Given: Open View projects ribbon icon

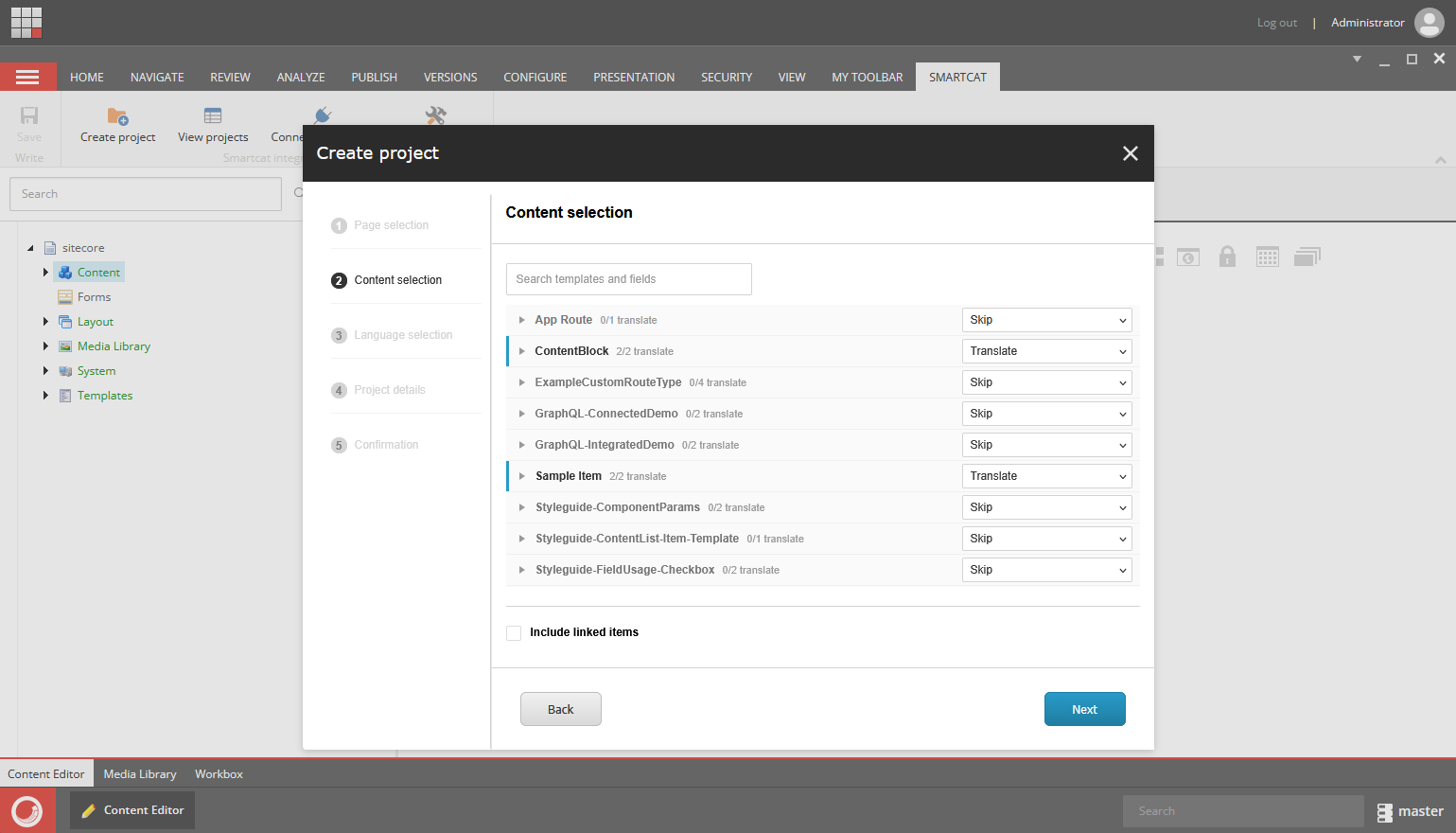Looking at the screenshot, I should coord(213,115).
